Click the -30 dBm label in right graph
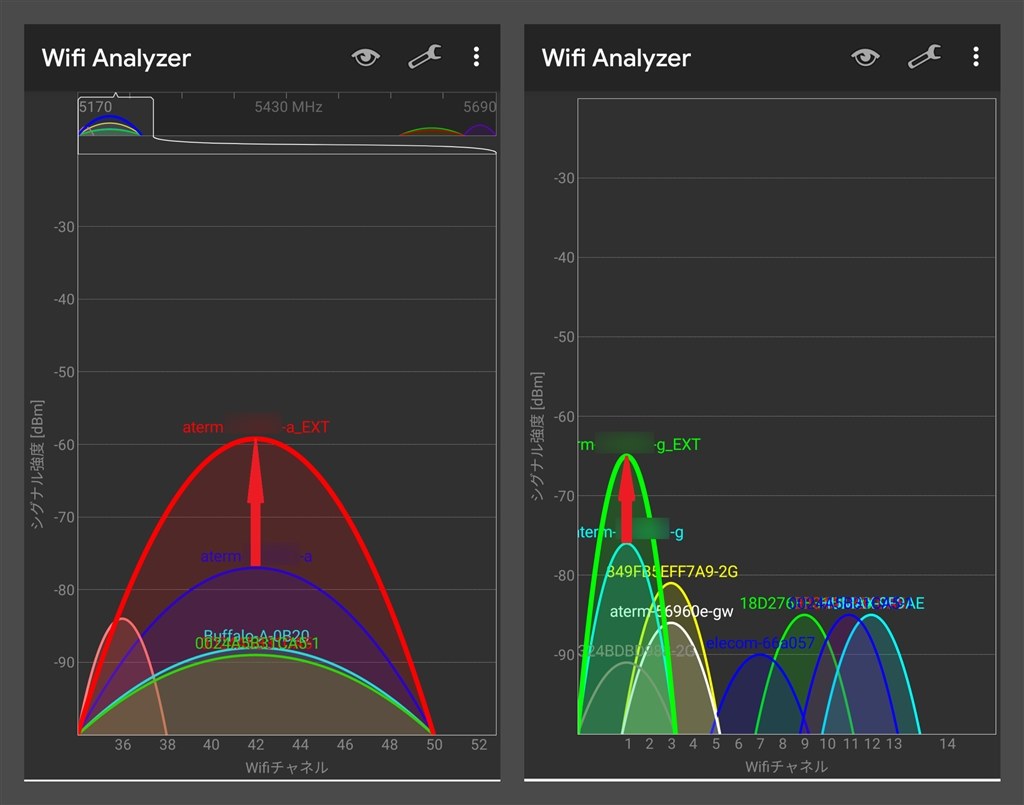1024x805 pixels. coord(564,178)
